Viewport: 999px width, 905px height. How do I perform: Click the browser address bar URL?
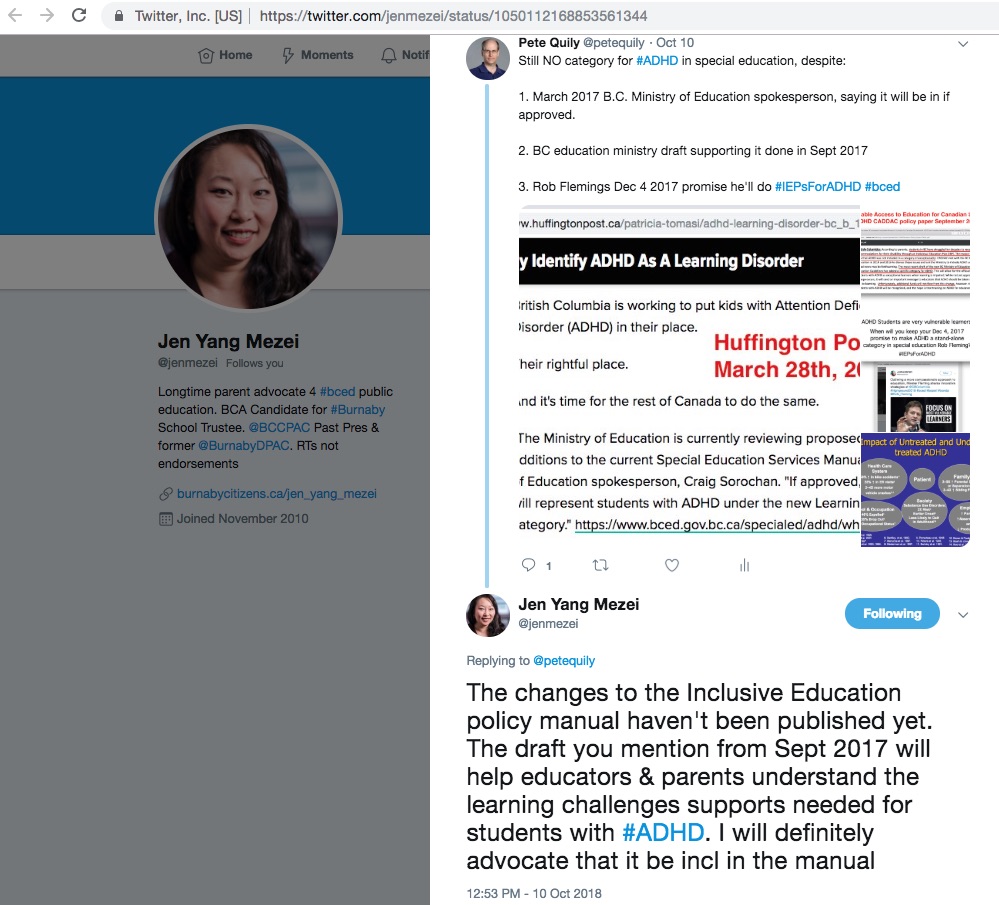[453, 16]
